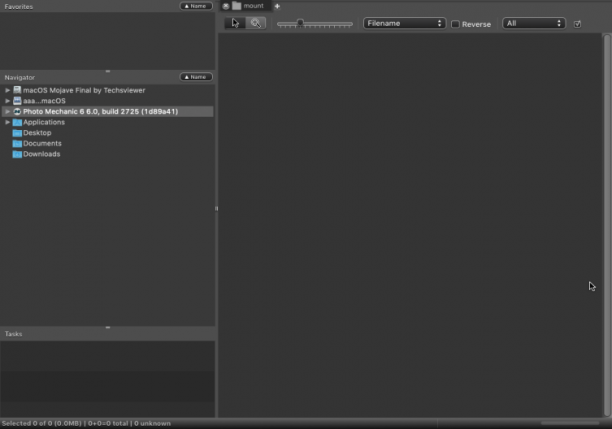Select the magnifier zoom tool
Image resolution: width=612 pixels, height=429 pixels.
256,23
